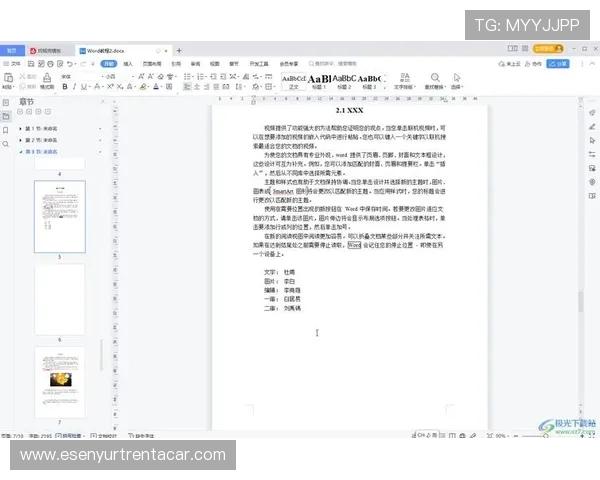
Task: Switch to the Developer Tools ribbon tab
Action: (259, 64)
